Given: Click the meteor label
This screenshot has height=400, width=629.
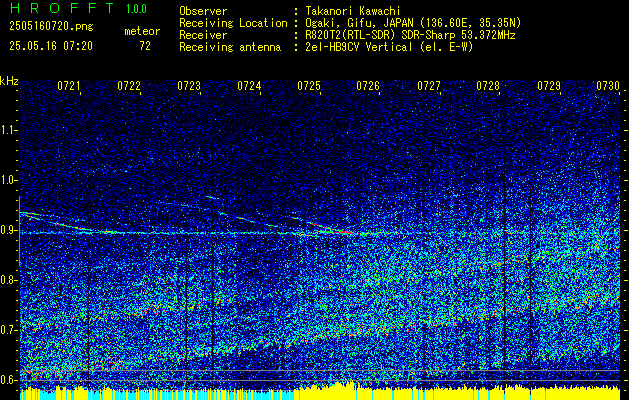Looking at the screenshot, I should point(142,31).
